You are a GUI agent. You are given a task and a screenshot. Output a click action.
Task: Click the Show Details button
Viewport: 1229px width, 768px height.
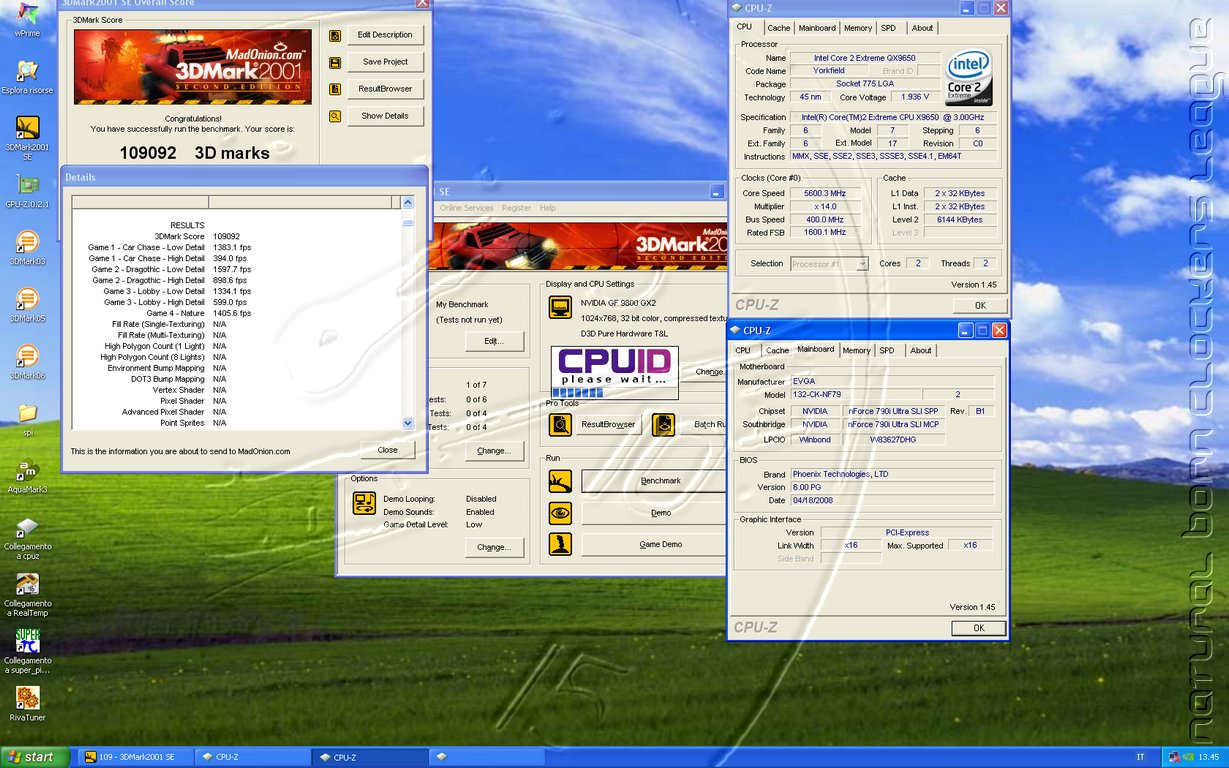pyautogui.click(x=385, y=116)
